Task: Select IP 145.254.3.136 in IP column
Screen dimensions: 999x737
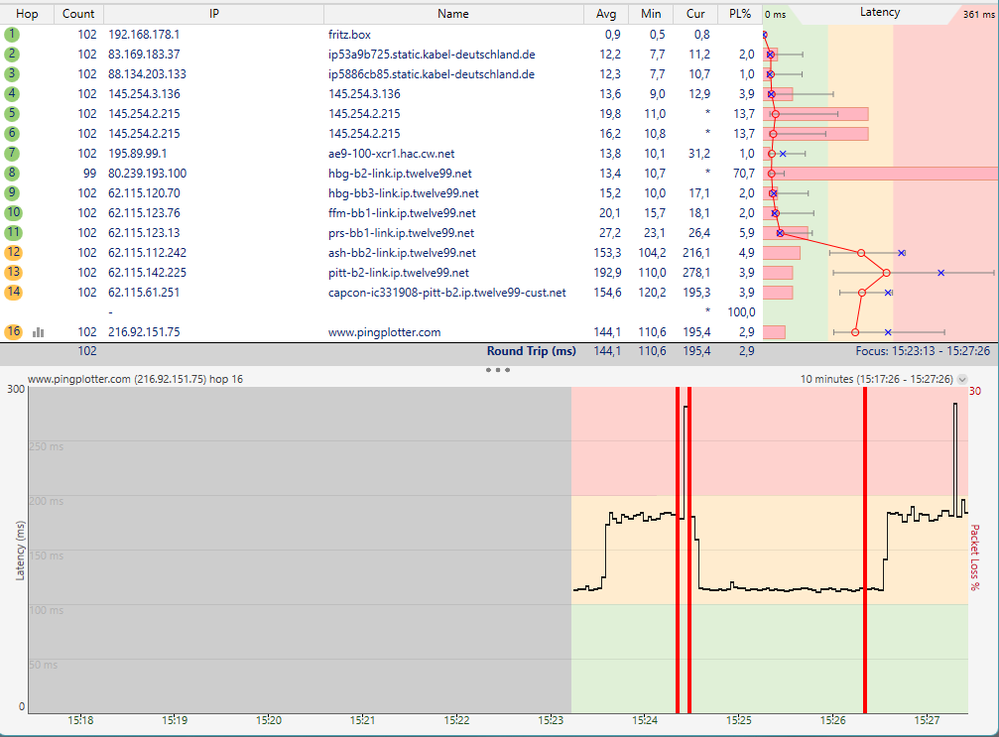Action: [144, 94]
